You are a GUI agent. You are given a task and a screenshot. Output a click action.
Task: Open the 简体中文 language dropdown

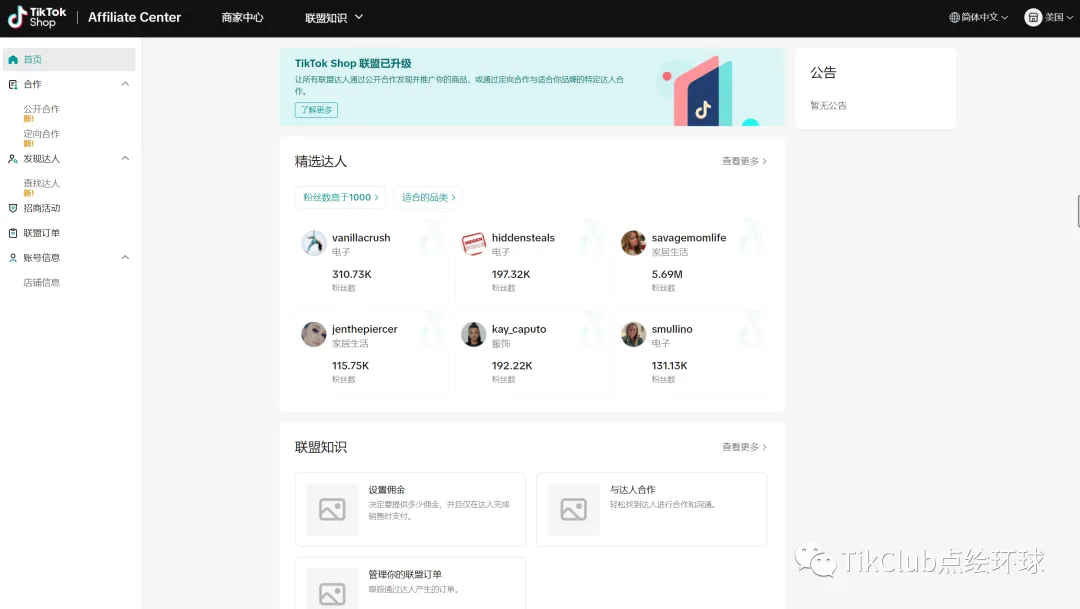pyautogui.click(x=979, y=17)
